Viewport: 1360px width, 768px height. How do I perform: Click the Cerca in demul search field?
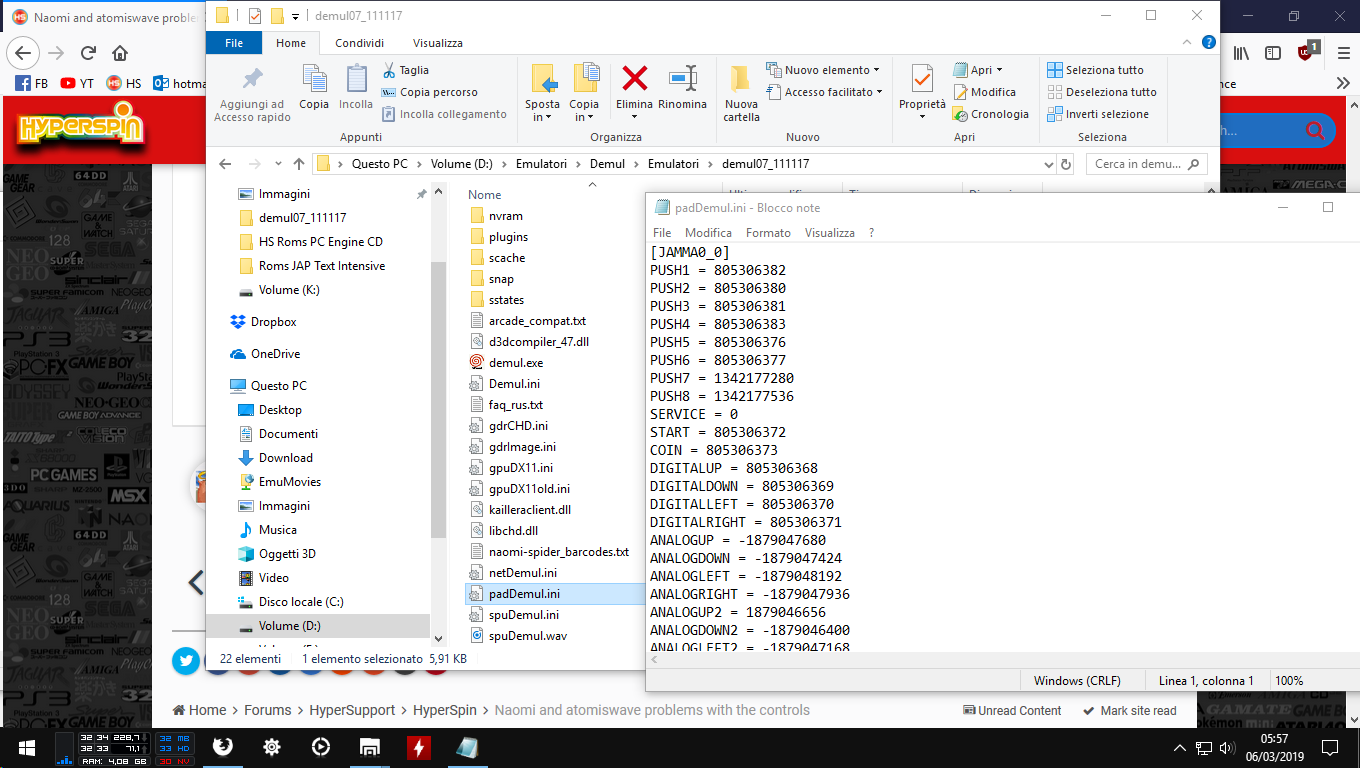pos(1140,164)
